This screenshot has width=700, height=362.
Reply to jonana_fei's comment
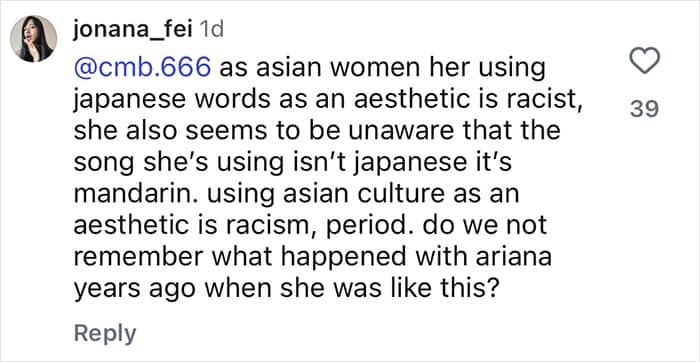click(x=105, y=334)
